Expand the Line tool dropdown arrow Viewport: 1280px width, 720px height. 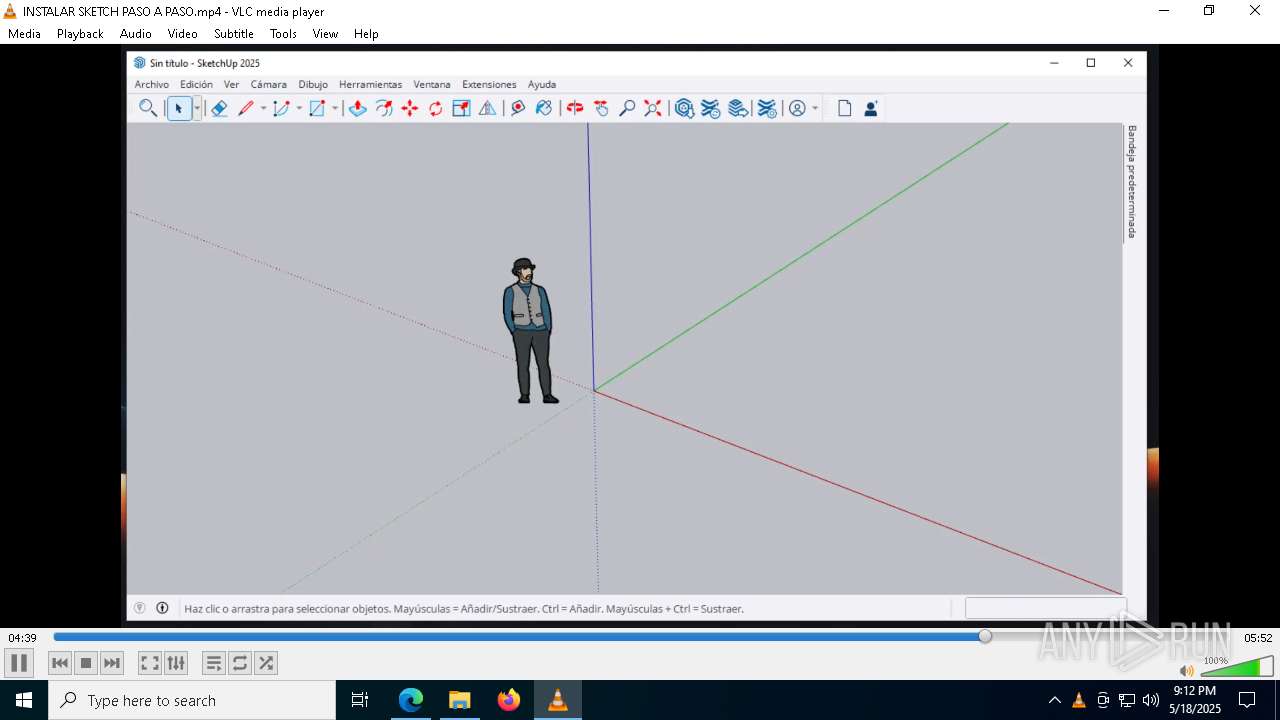[x=263, y=108]
